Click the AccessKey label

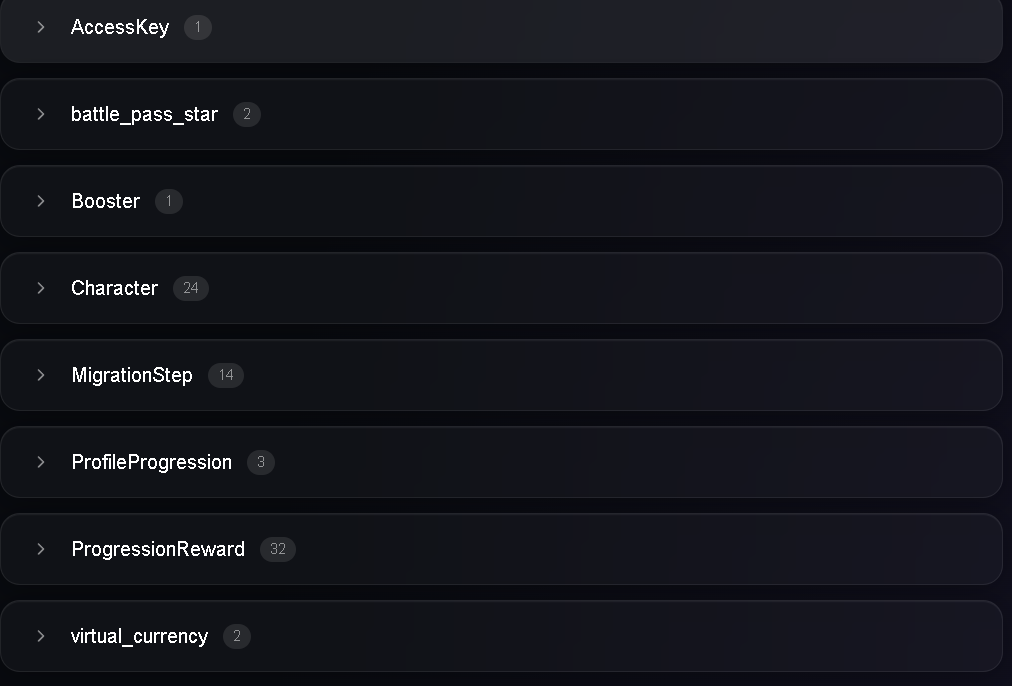coord(120,28)
